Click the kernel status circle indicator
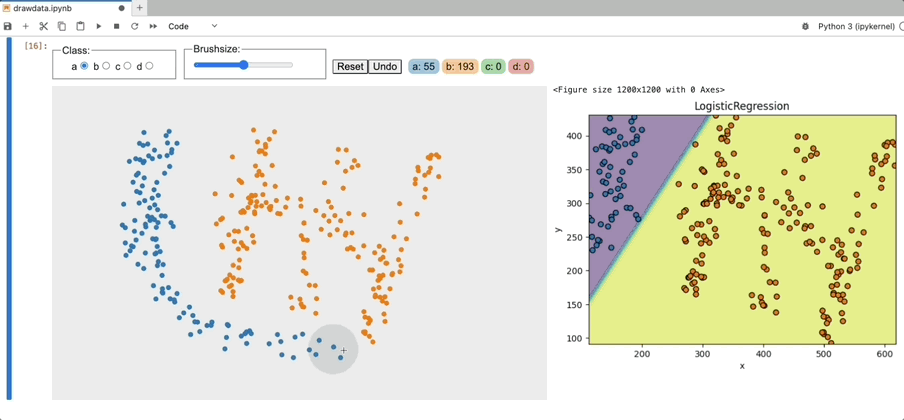This screenshot has height=420, width=904. coord(902,27)
